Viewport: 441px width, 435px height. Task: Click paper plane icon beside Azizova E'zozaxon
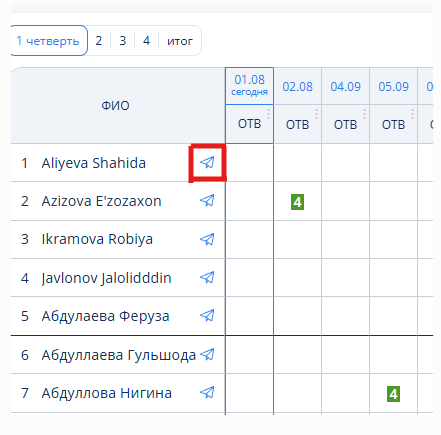(x=207, y=201)
